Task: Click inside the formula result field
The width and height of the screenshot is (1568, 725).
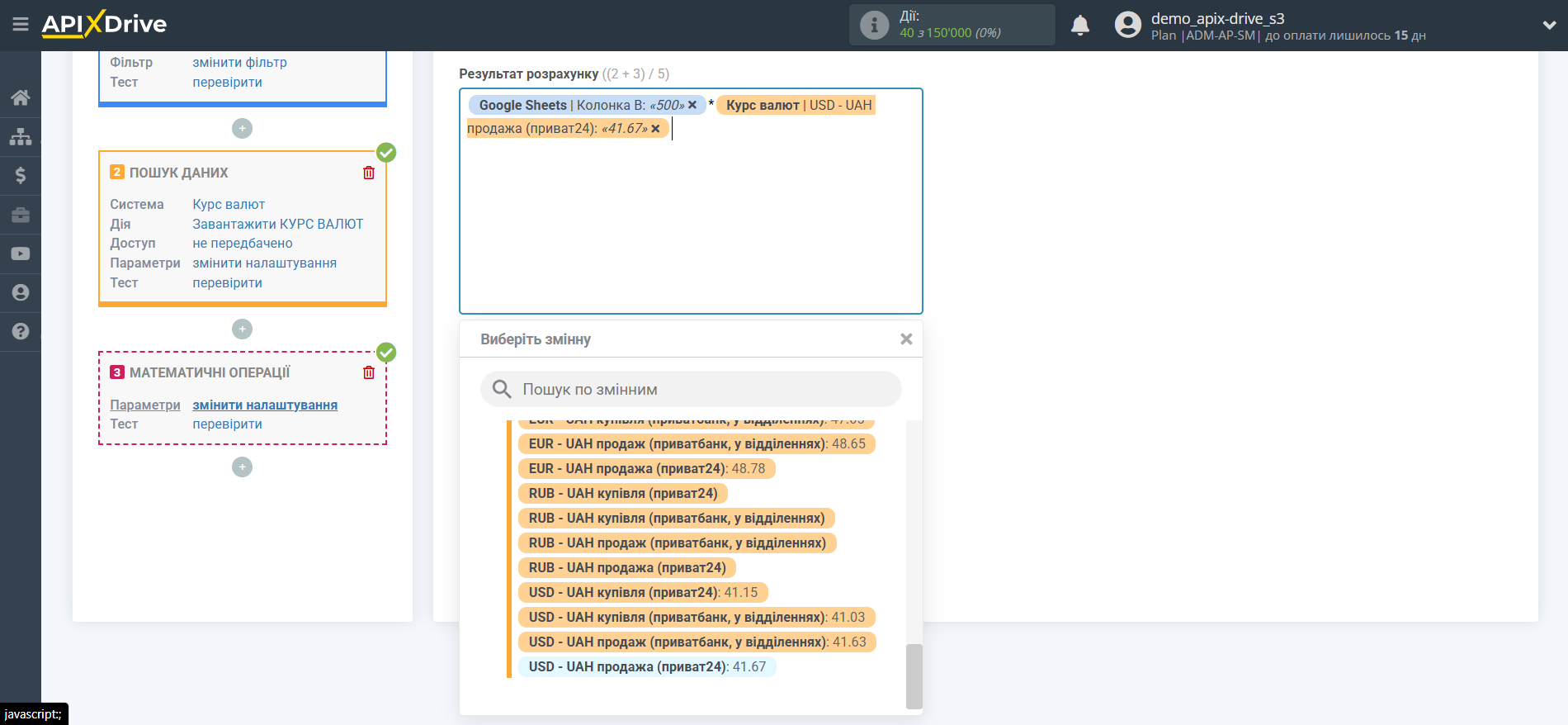Action: pyautogui.click(x=691, y=201)
